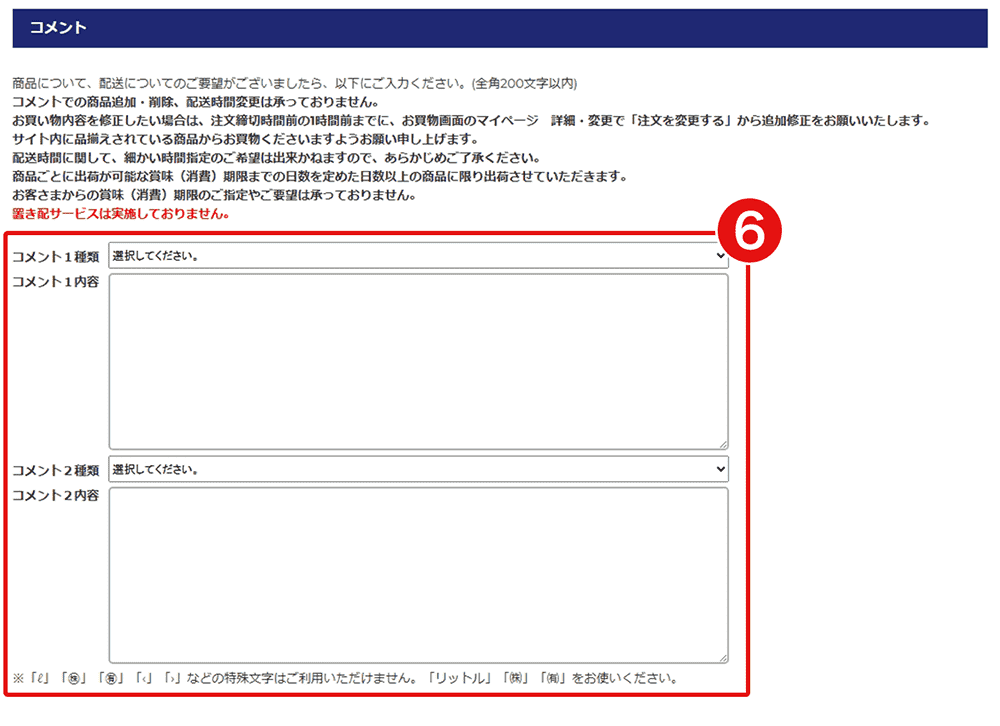Image resolution: width=1000 pixels, height=726 pixels.
Task: Click the コメント2内容 field label
Action: click(55, 495)
